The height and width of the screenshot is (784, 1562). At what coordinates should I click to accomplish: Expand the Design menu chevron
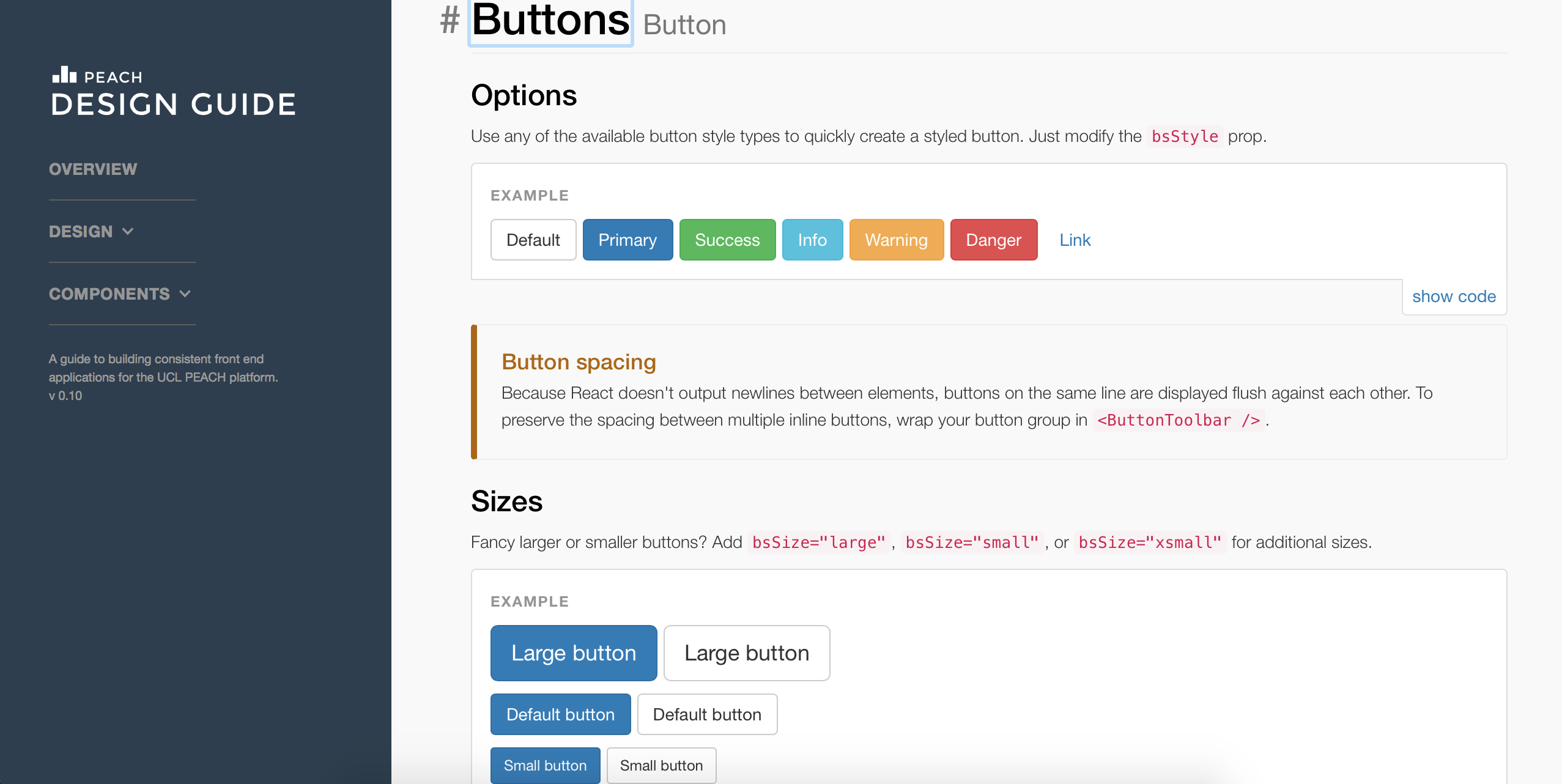[x=128, y=231]
